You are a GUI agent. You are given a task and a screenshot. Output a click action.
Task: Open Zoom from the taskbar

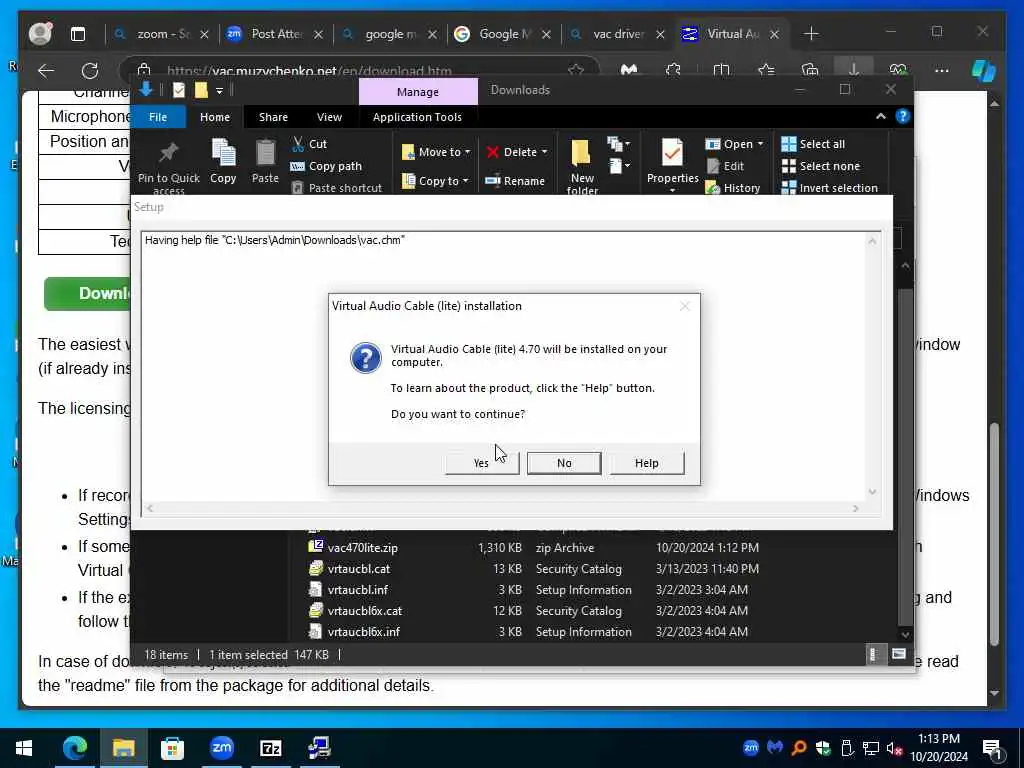(221, 748)
